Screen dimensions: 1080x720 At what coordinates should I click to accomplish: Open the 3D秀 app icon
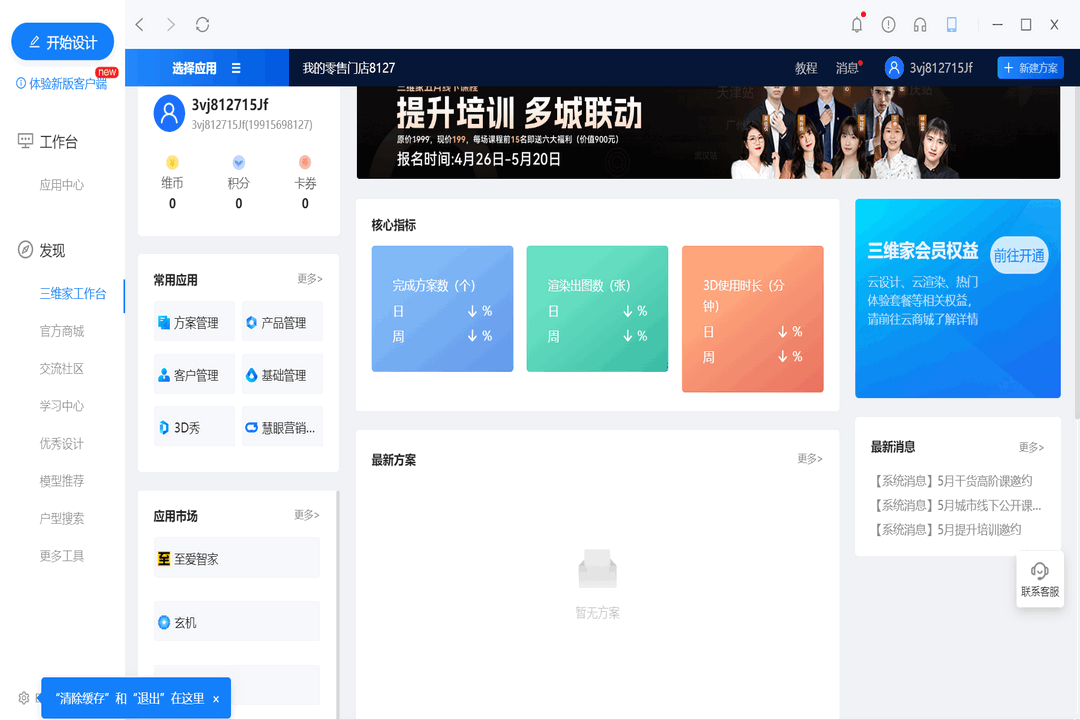(x=193, y=425)
